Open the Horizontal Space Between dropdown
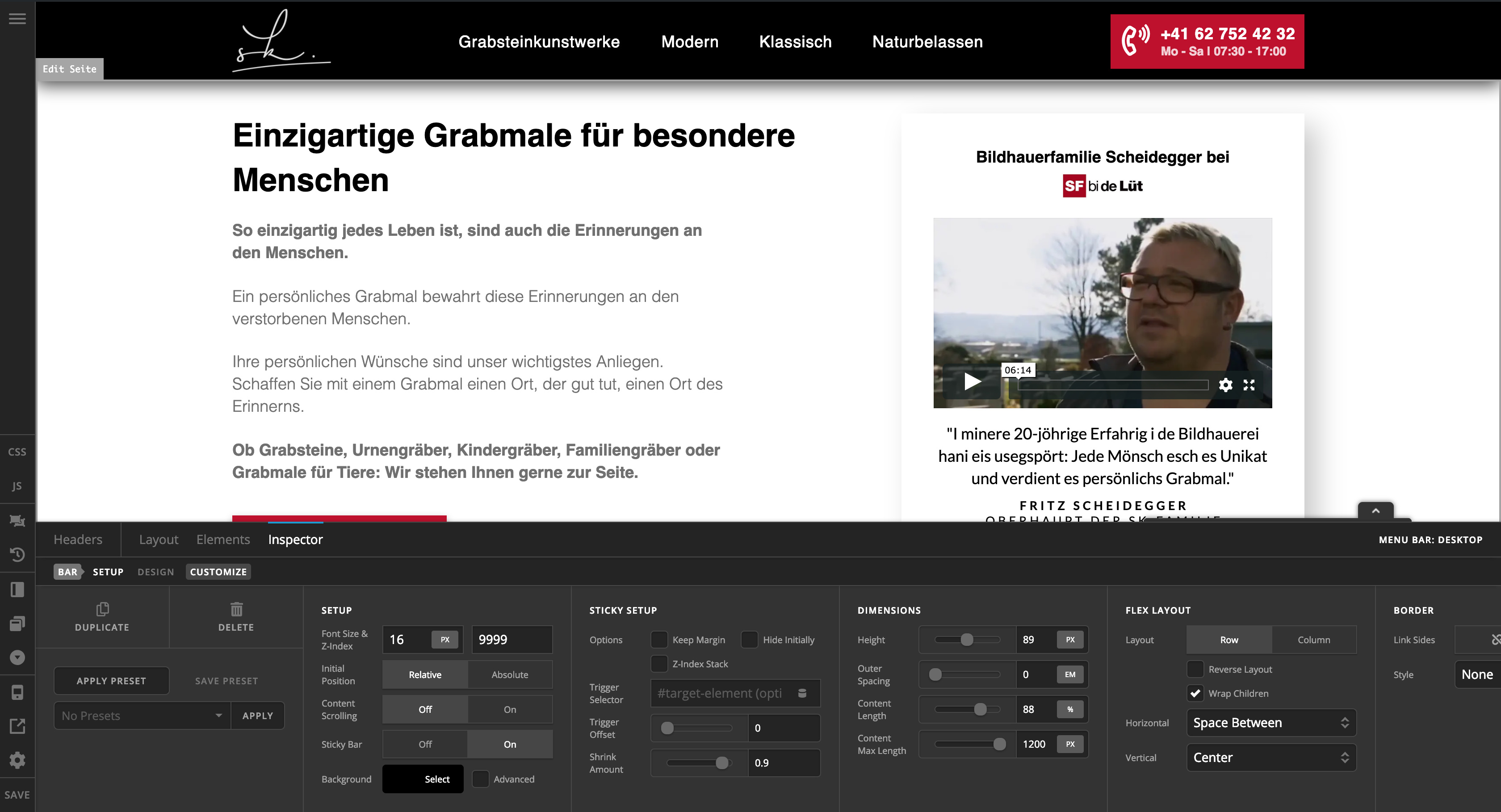 [1271, 723]
